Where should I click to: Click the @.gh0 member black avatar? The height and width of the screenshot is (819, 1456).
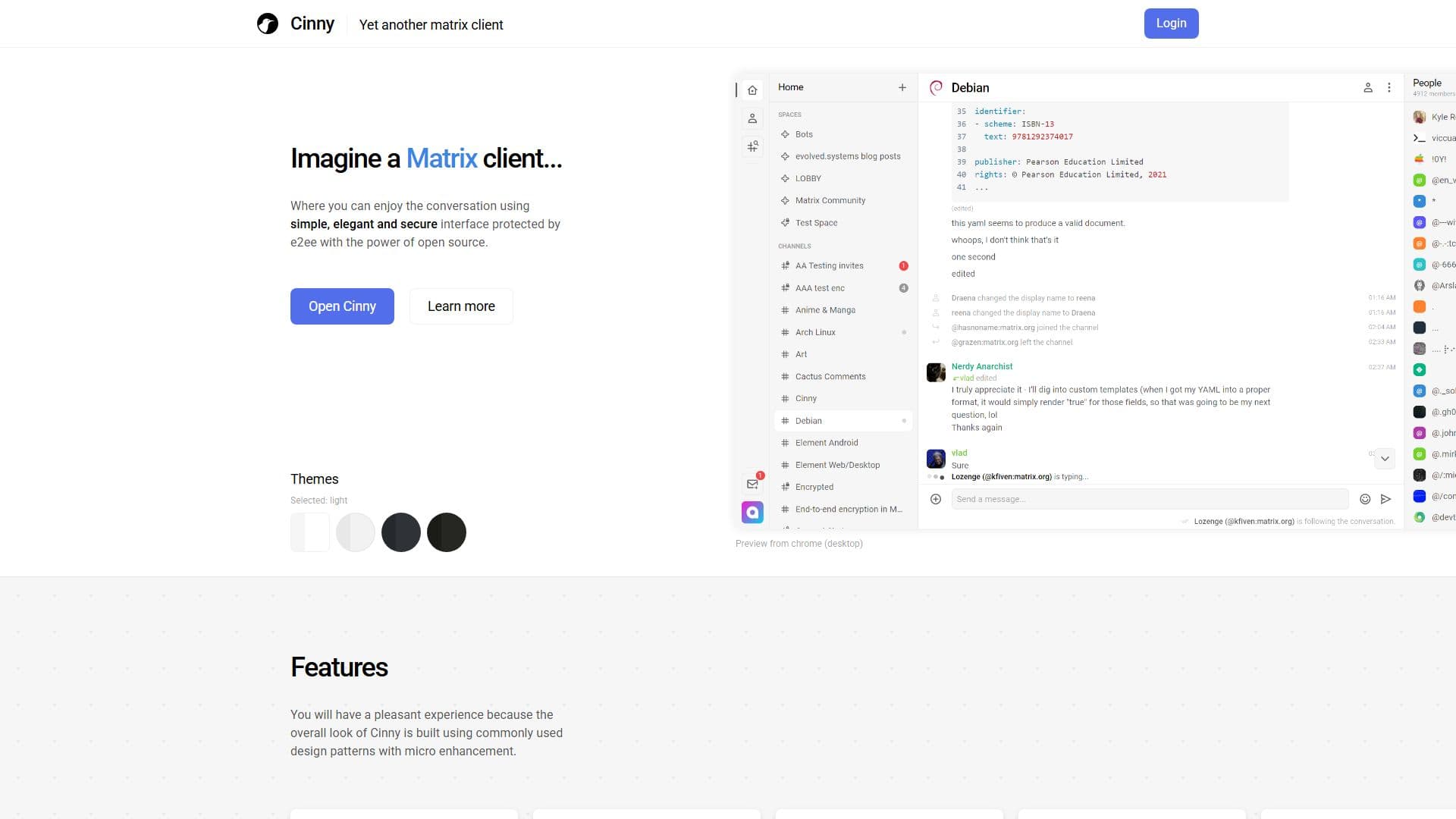tap(1420, 412)
